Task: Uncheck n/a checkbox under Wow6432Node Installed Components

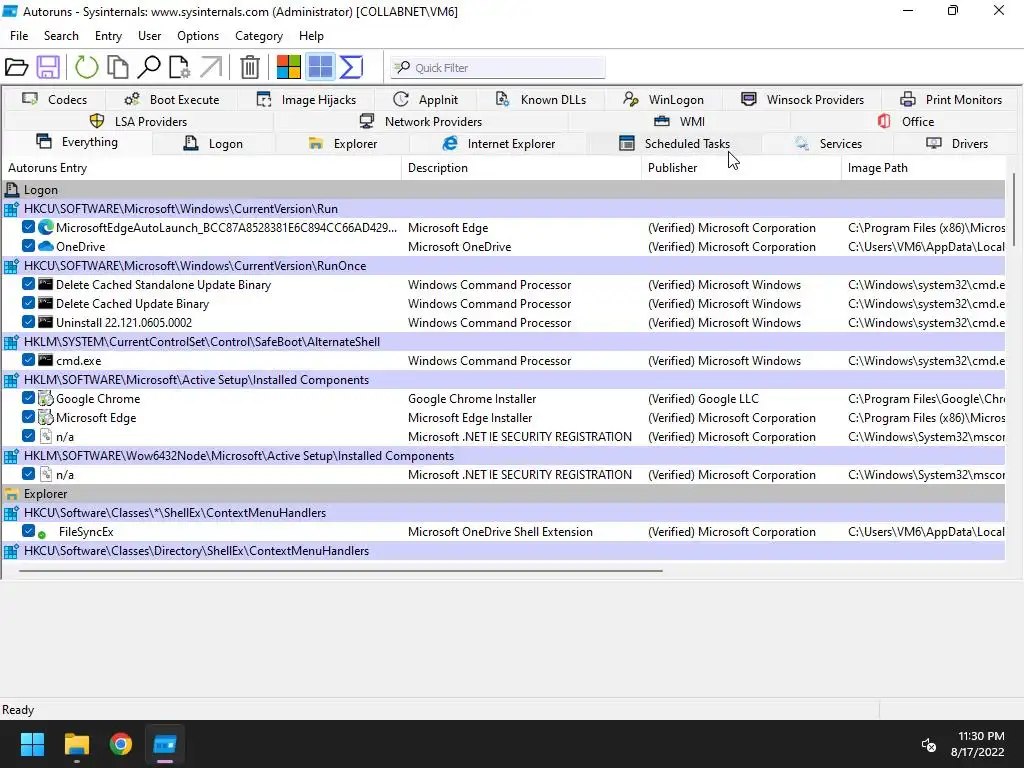Action: pos(28,474)
